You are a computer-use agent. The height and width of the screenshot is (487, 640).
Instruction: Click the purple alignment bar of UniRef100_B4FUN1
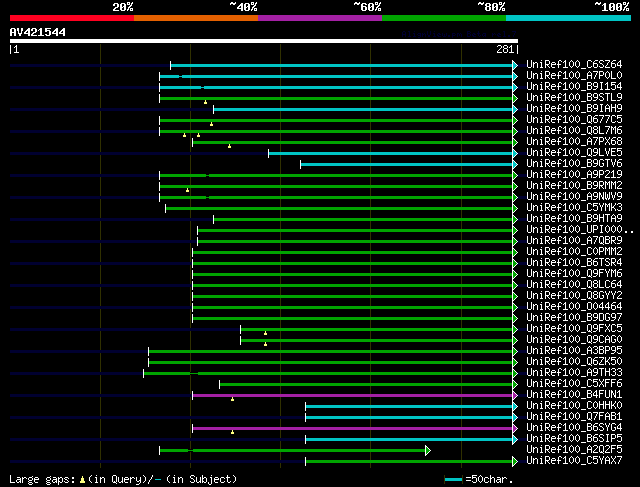[x=353, y=395]
